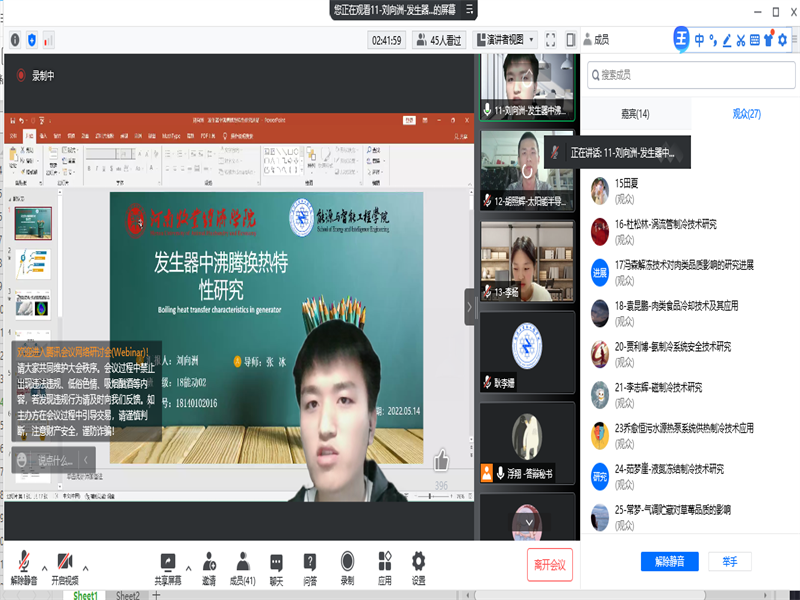Image resolution: width=800 pixels, height=600 pixels.
Task: Open the 邀请 invite icon
Action: 209,562
